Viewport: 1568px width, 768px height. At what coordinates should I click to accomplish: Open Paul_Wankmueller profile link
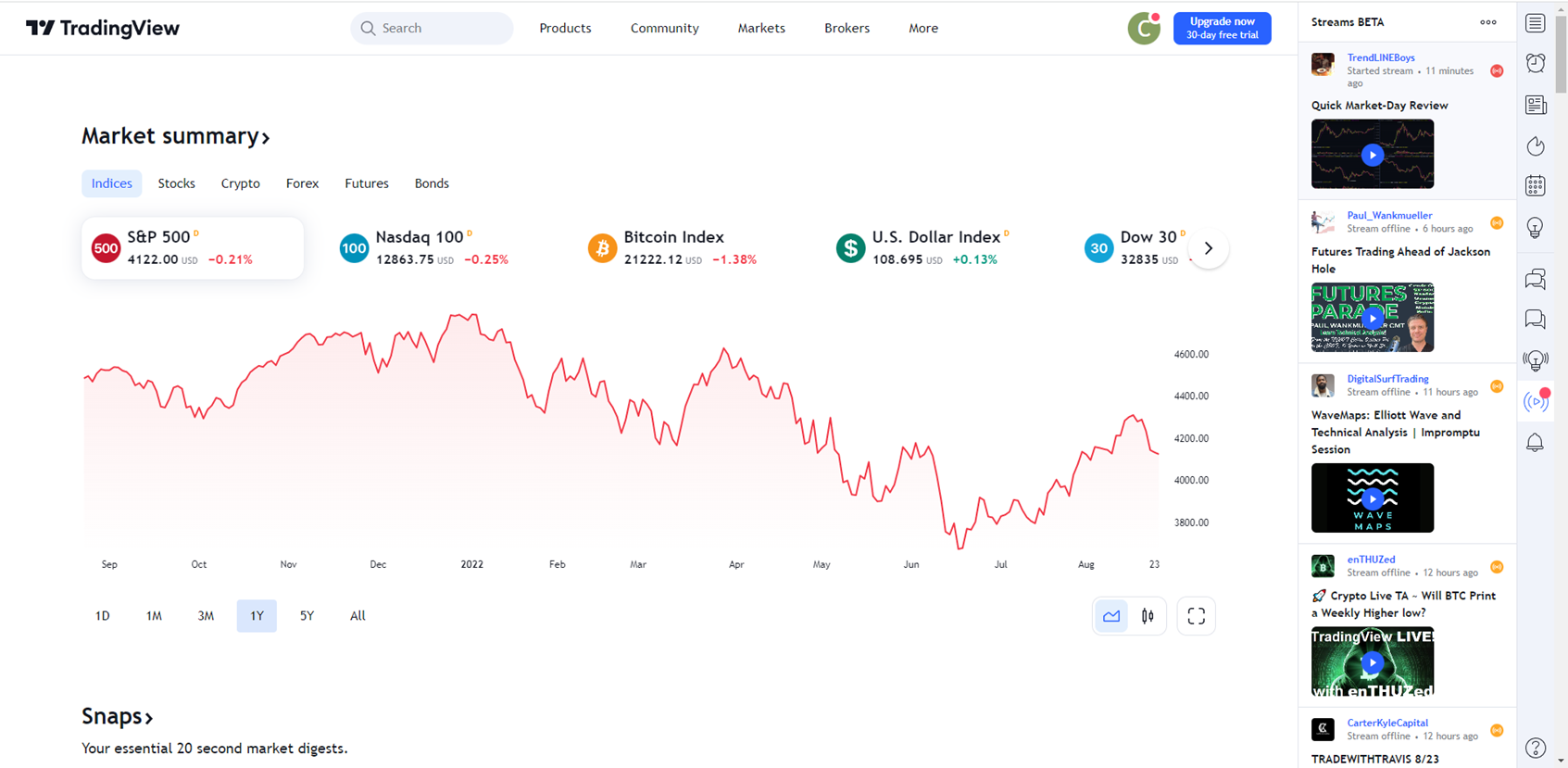pos(1389,215)
